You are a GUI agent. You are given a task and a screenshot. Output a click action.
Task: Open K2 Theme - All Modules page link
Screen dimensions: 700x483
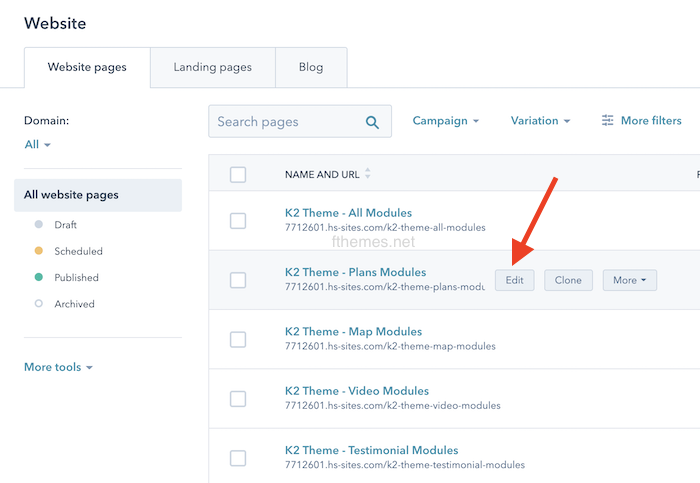click(348, 213)
